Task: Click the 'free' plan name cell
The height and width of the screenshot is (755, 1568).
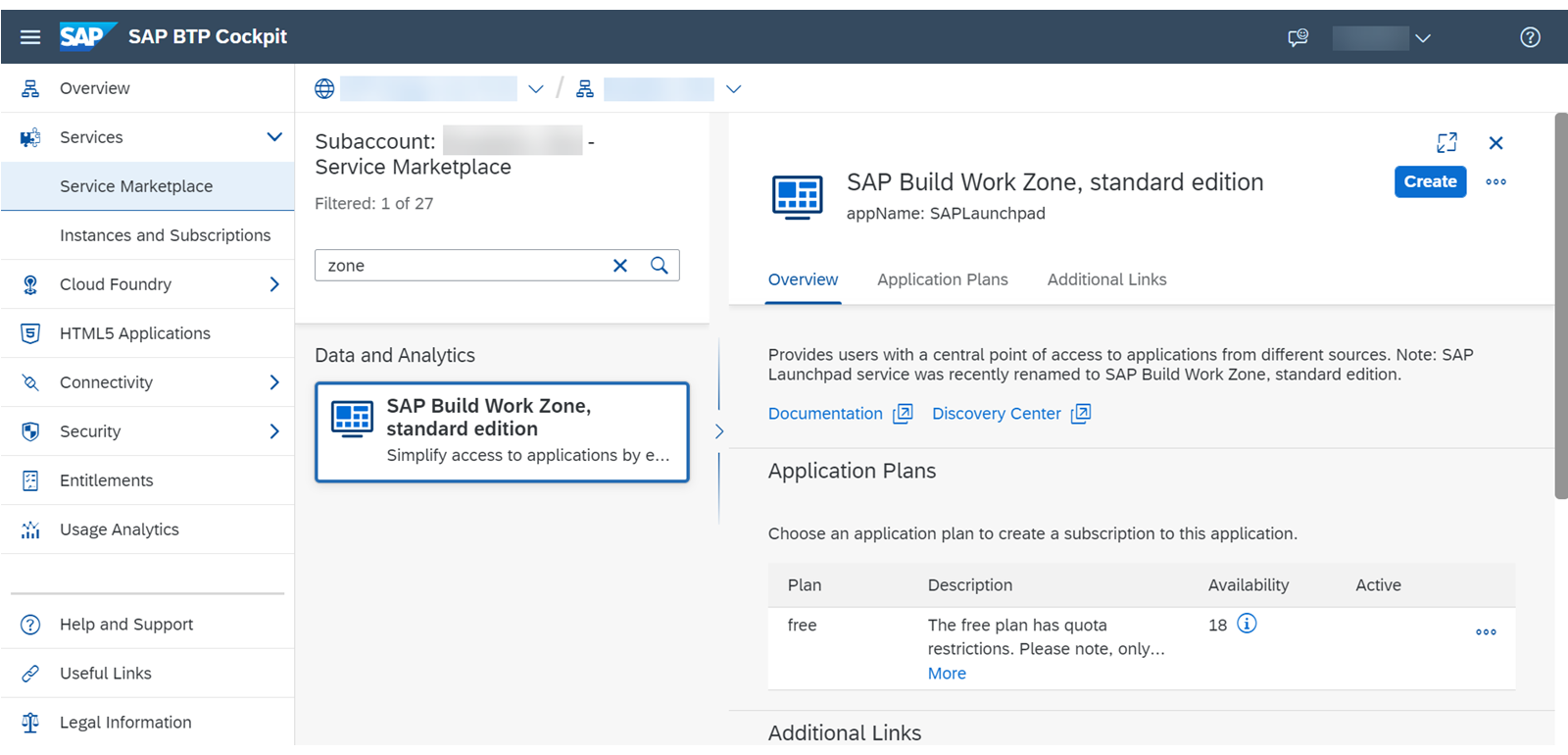Action: 802,626
